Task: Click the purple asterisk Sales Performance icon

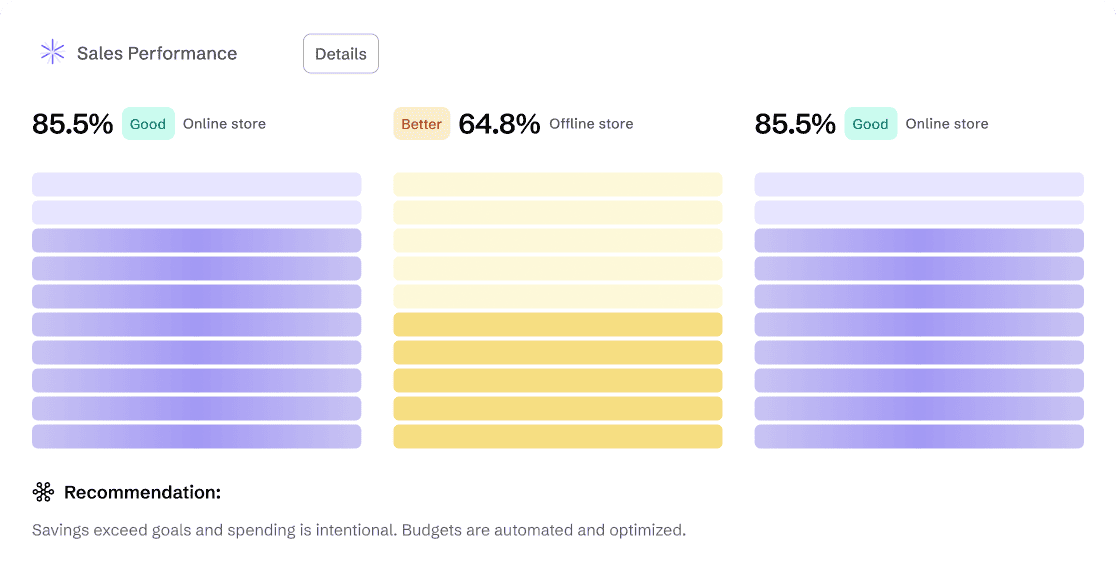Action: click(52, 53)
